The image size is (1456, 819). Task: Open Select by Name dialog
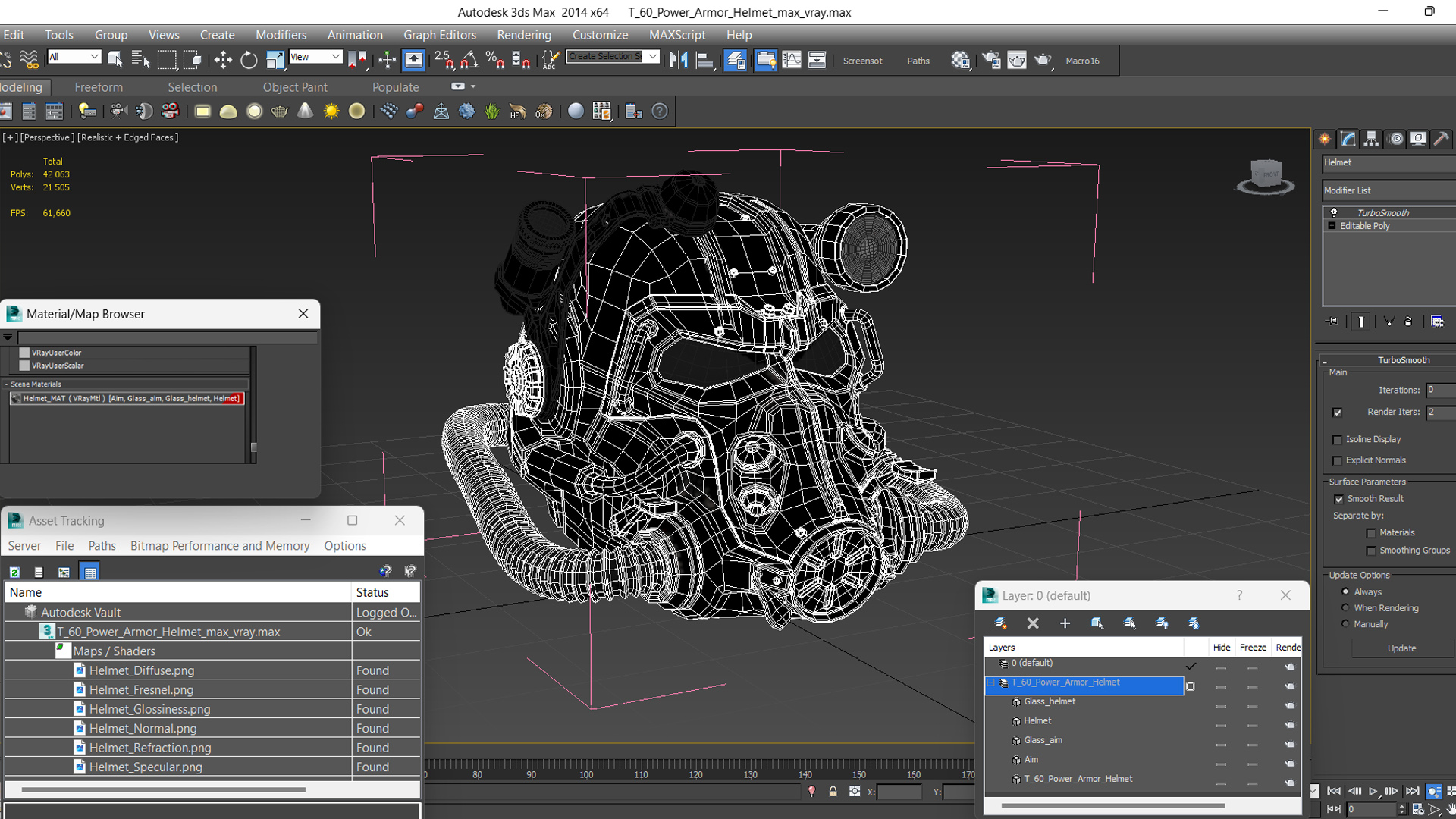(140, 60)
